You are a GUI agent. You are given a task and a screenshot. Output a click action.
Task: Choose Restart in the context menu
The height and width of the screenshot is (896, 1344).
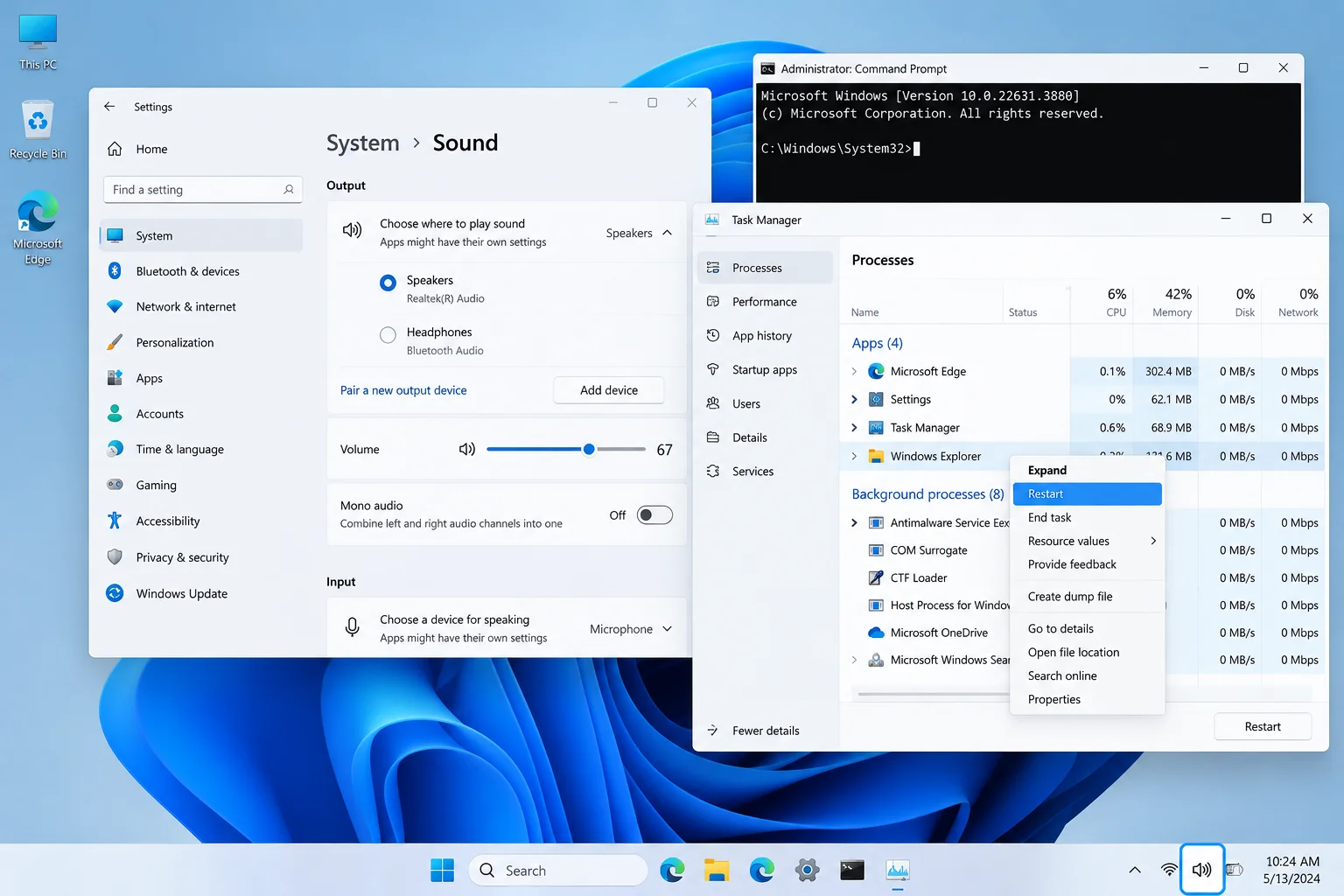pyautogui.click(x=1088, y=494)
